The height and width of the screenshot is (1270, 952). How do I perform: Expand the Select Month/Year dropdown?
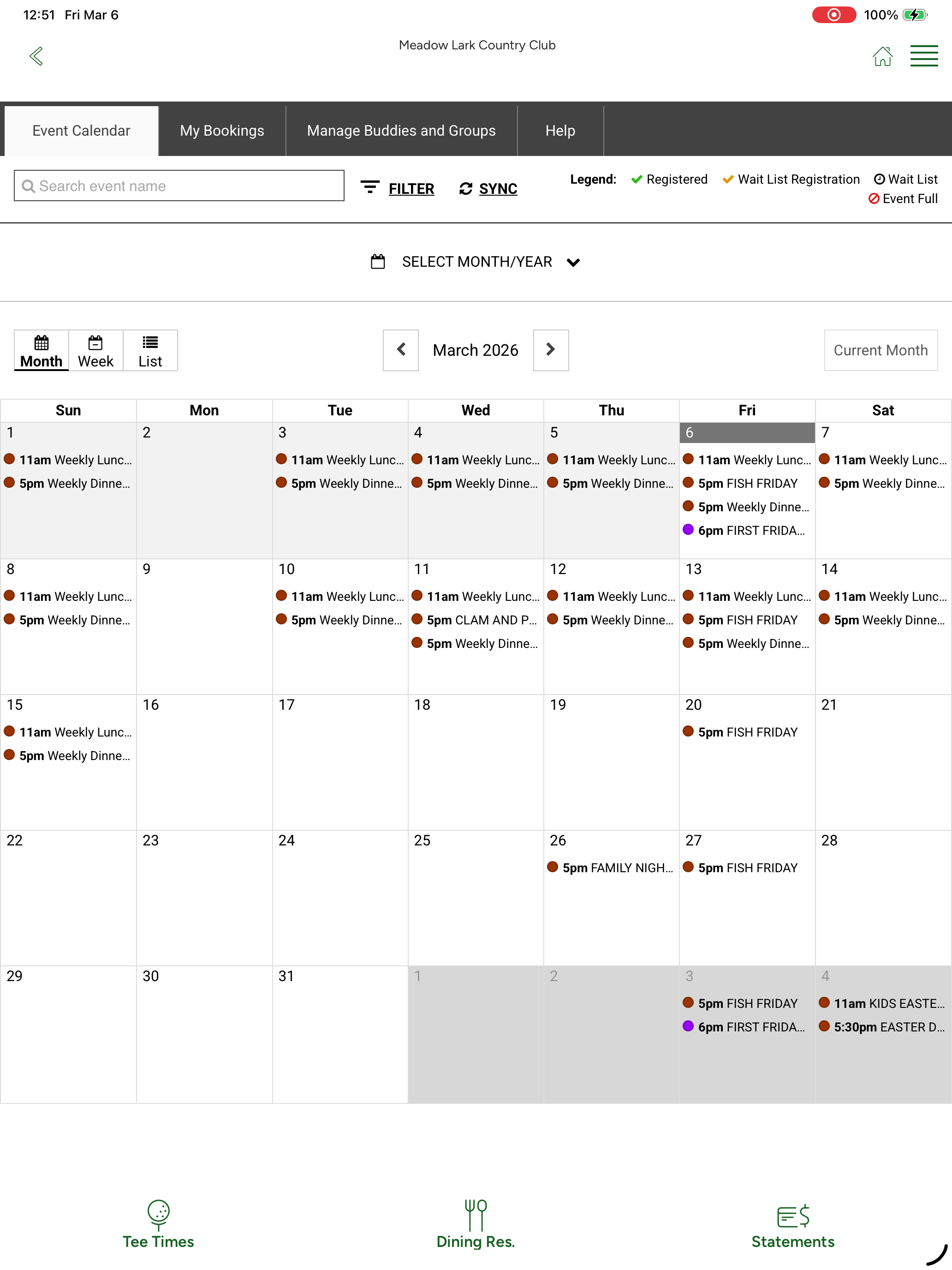point(476,262)
